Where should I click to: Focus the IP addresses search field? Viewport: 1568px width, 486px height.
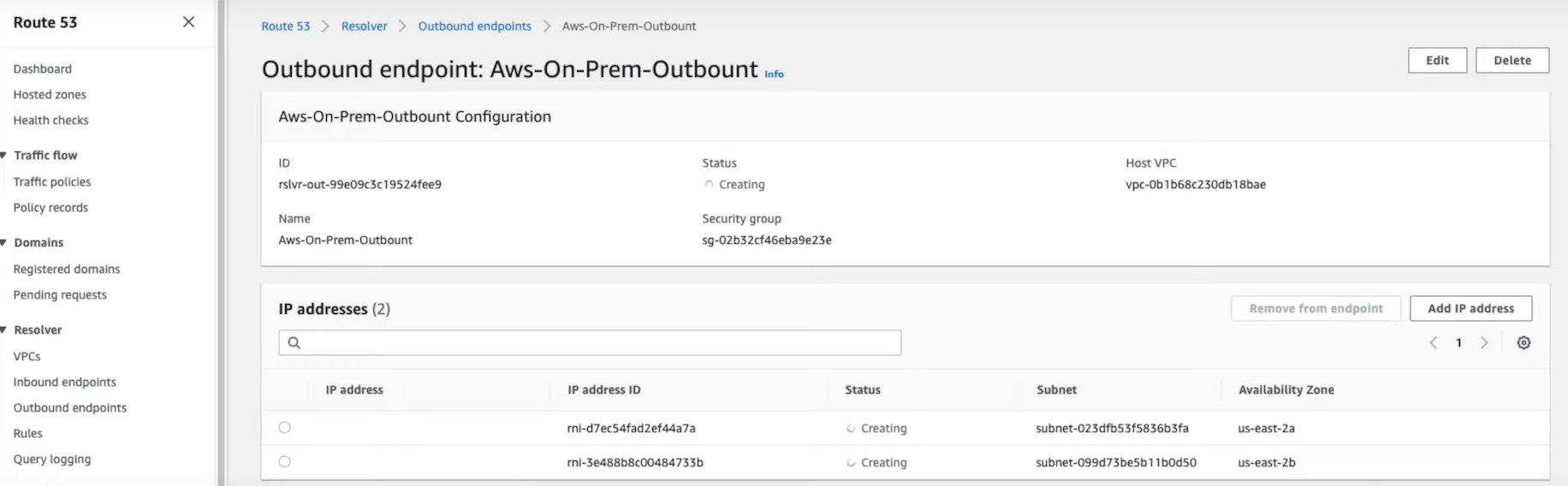point(590,343)
